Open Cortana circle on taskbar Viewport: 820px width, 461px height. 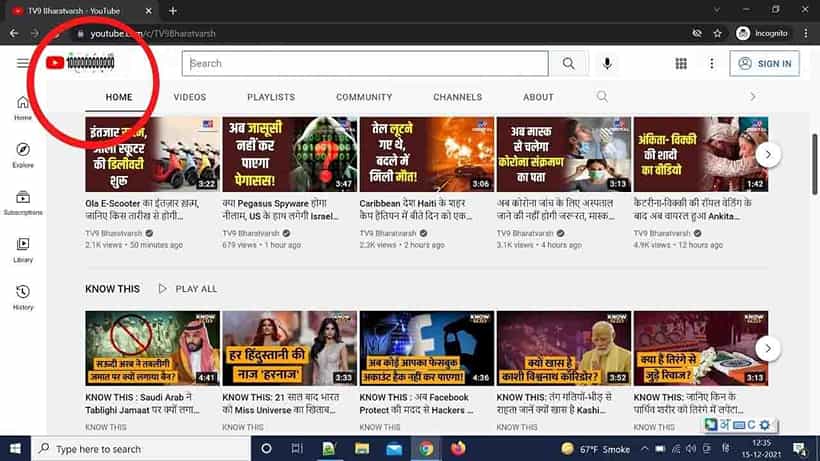click(266, 448)
